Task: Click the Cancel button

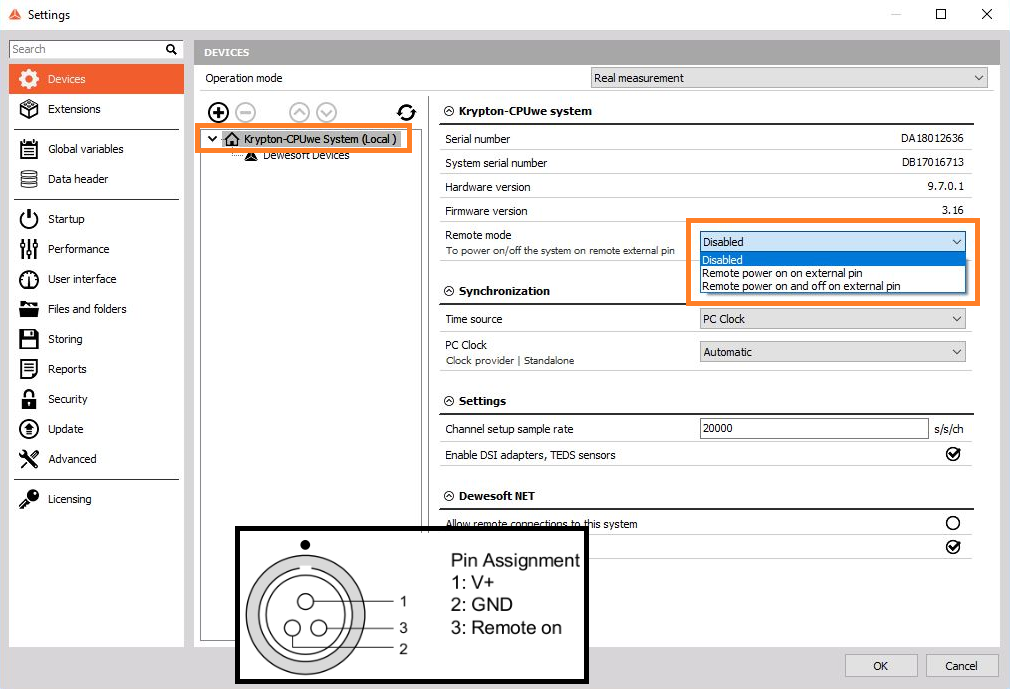Action: 961,666
